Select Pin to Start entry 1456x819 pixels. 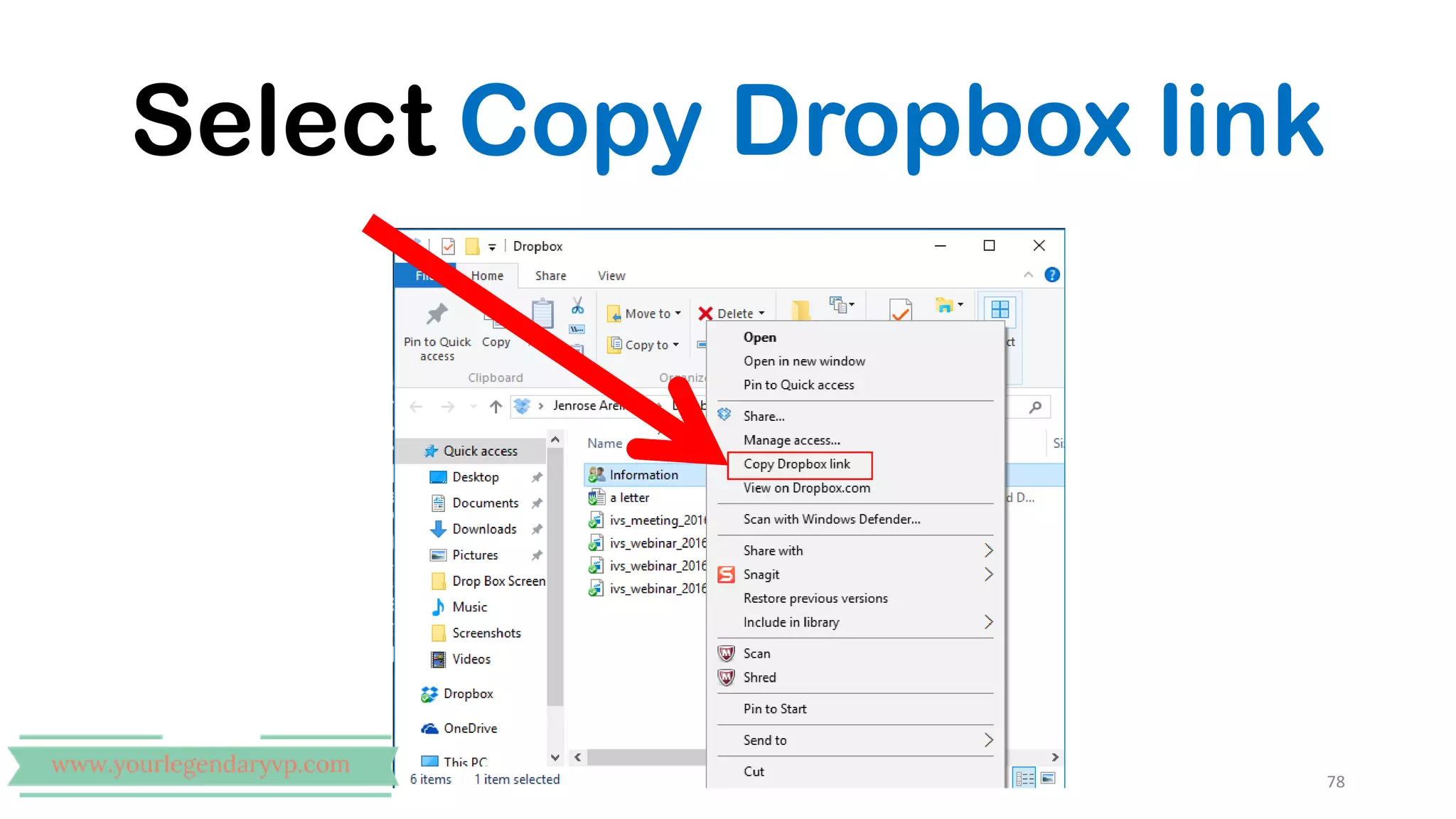[x=775, y=709]
